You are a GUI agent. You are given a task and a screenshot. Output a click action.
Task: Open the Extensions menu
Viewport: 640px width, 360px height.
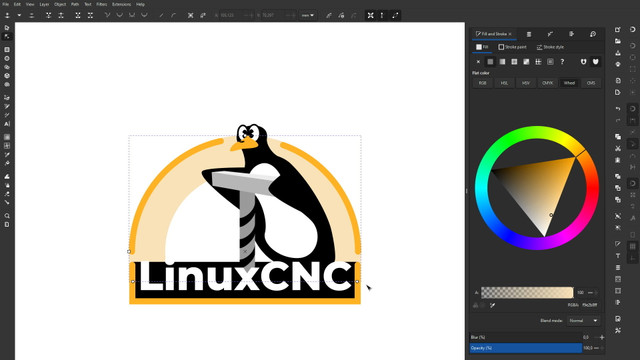click(122, 4)
